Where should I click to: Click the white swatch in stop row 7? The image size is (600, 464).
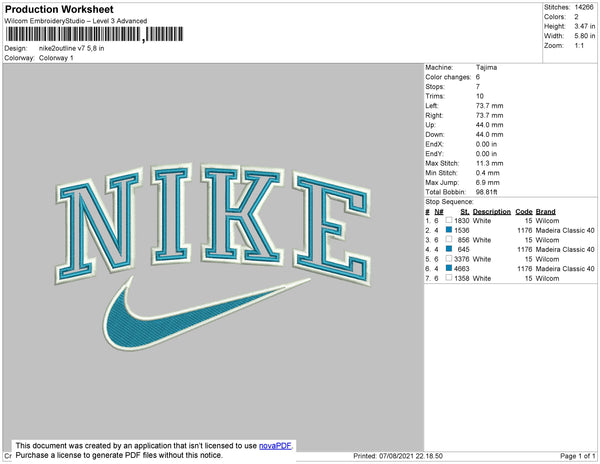[449, 278]
